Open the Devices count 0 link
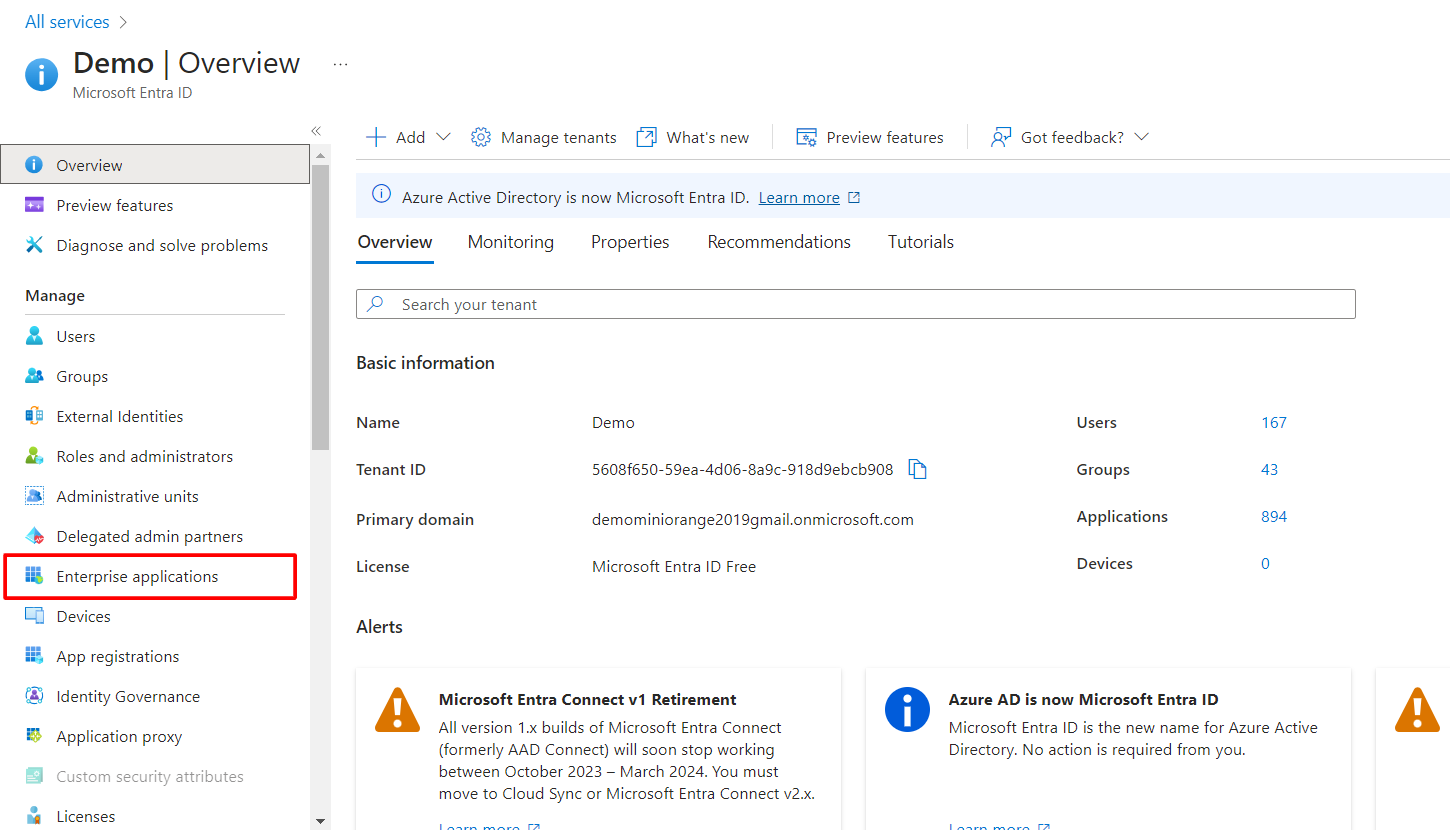1450x830 pixels. coord(1265,563)
